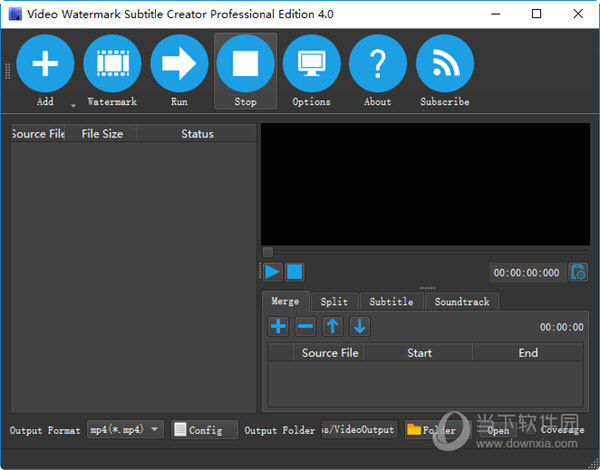This screenshot has width=600, height=470.
Task: Click the Config button
Action: (204, 430)
